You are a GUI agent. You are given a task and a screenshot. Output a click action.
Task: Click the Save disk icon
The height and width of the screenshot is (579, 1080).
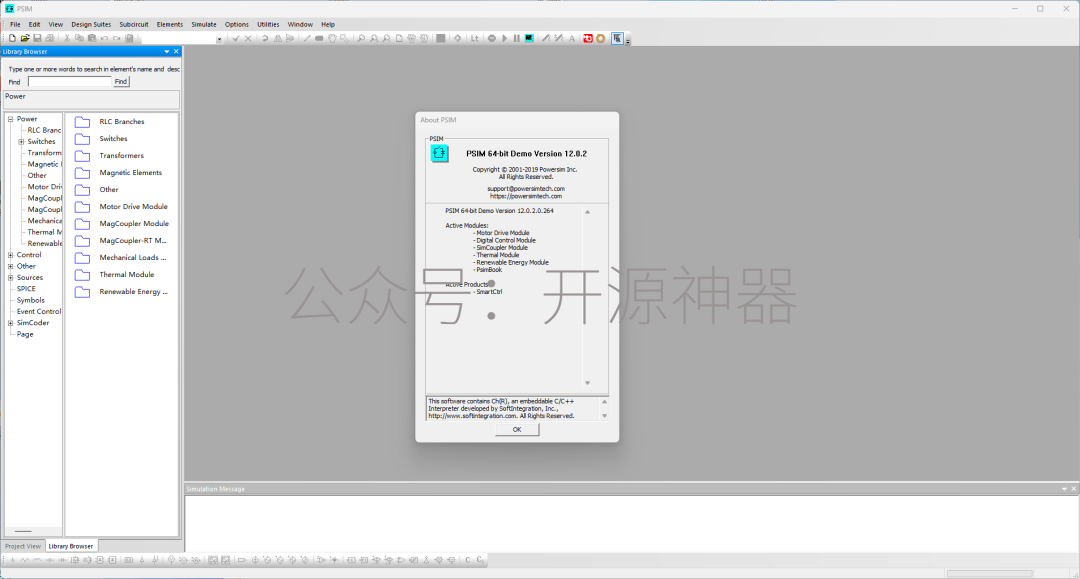[37, 39]
